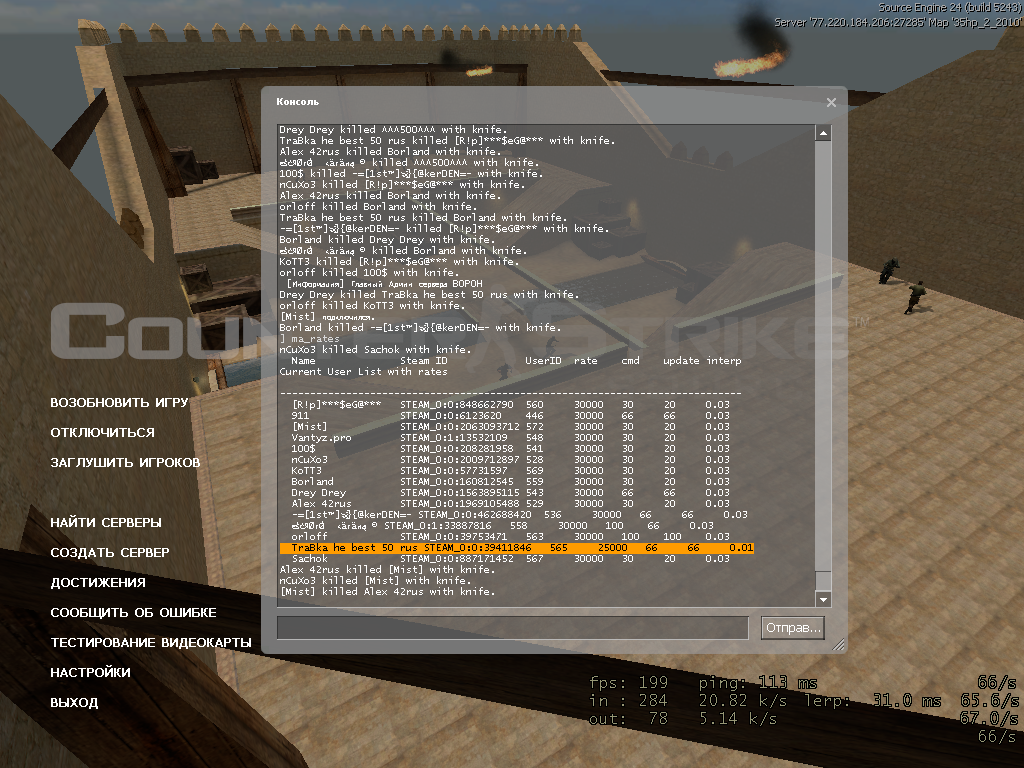Click the '[R!p]***$eG@***' rates table row
This screenshot has width=1024, height=768.
(511, 405)
